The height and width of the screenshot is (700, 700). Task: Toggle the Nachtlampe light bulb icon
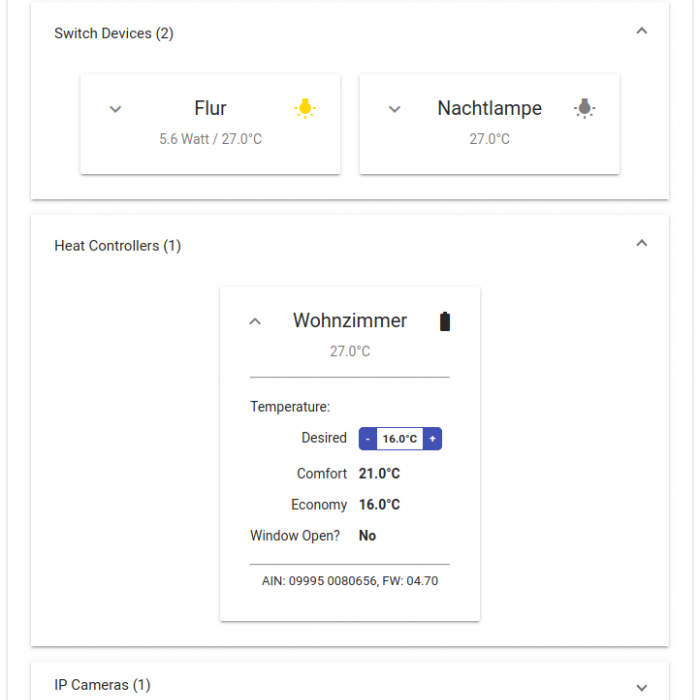tap(585, 108)
